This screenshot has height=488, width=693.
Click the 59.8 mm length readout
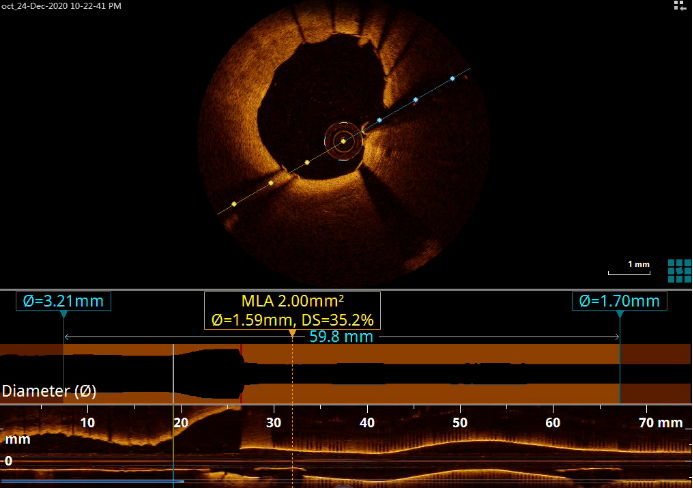[x=341, y=337]
